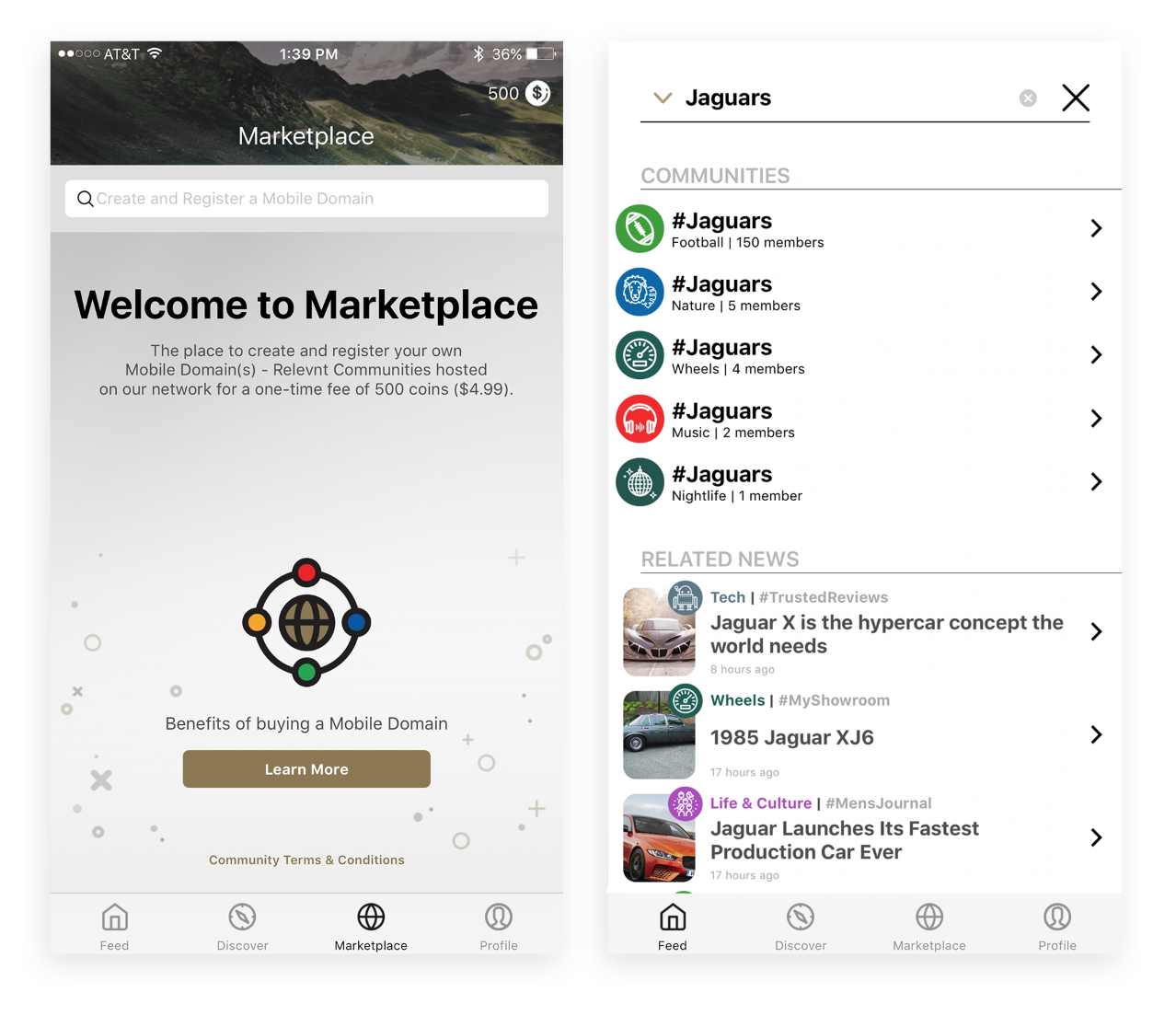Tap the Nature community lion icon
This screenshot has height=1027, width=1176.
pos(640,292)
